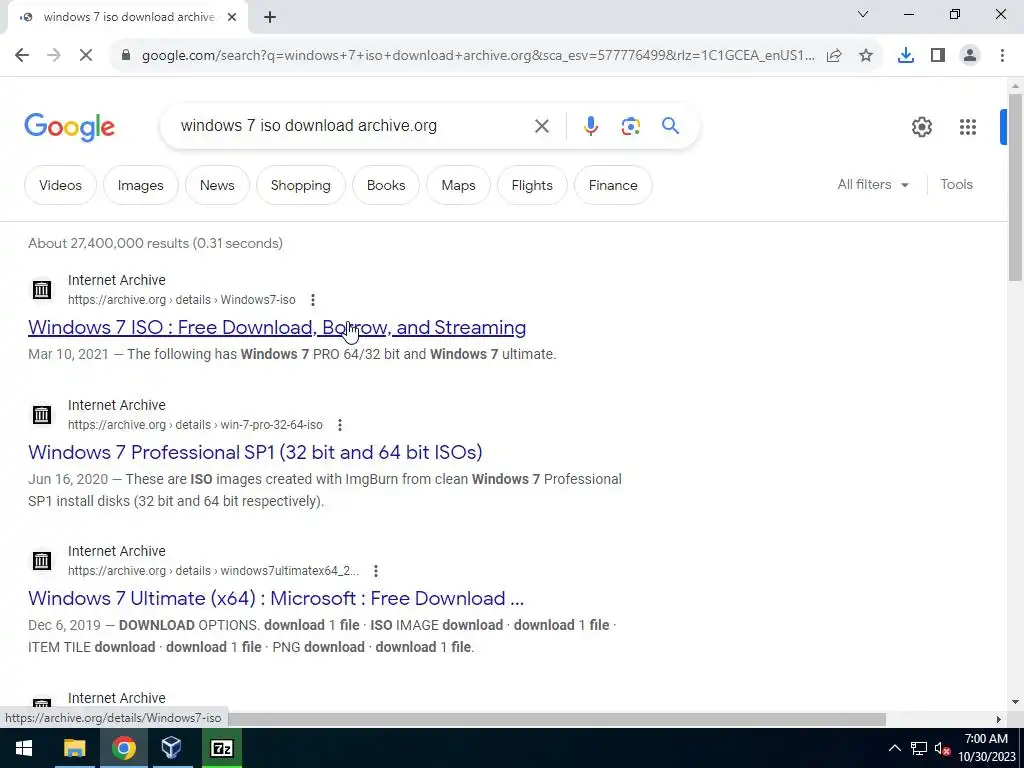Click Internet Archive favicon of Professional SP1 result
This screenshot has width=1024, height=768.
point(42,415)
